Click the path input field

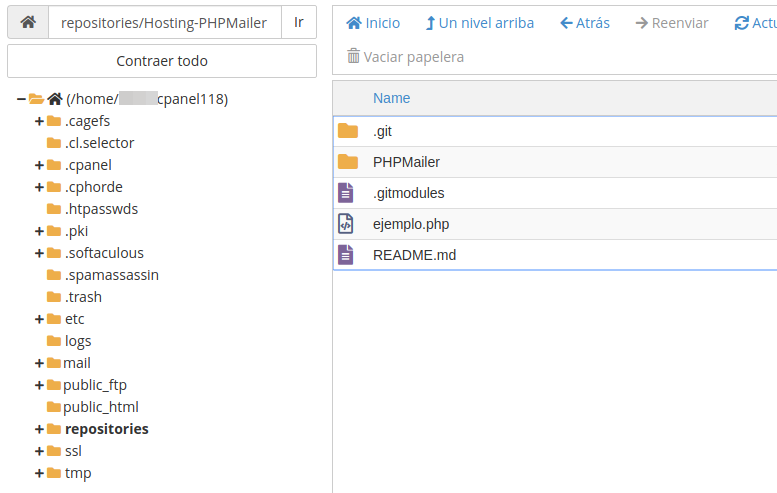pos(164,22)
